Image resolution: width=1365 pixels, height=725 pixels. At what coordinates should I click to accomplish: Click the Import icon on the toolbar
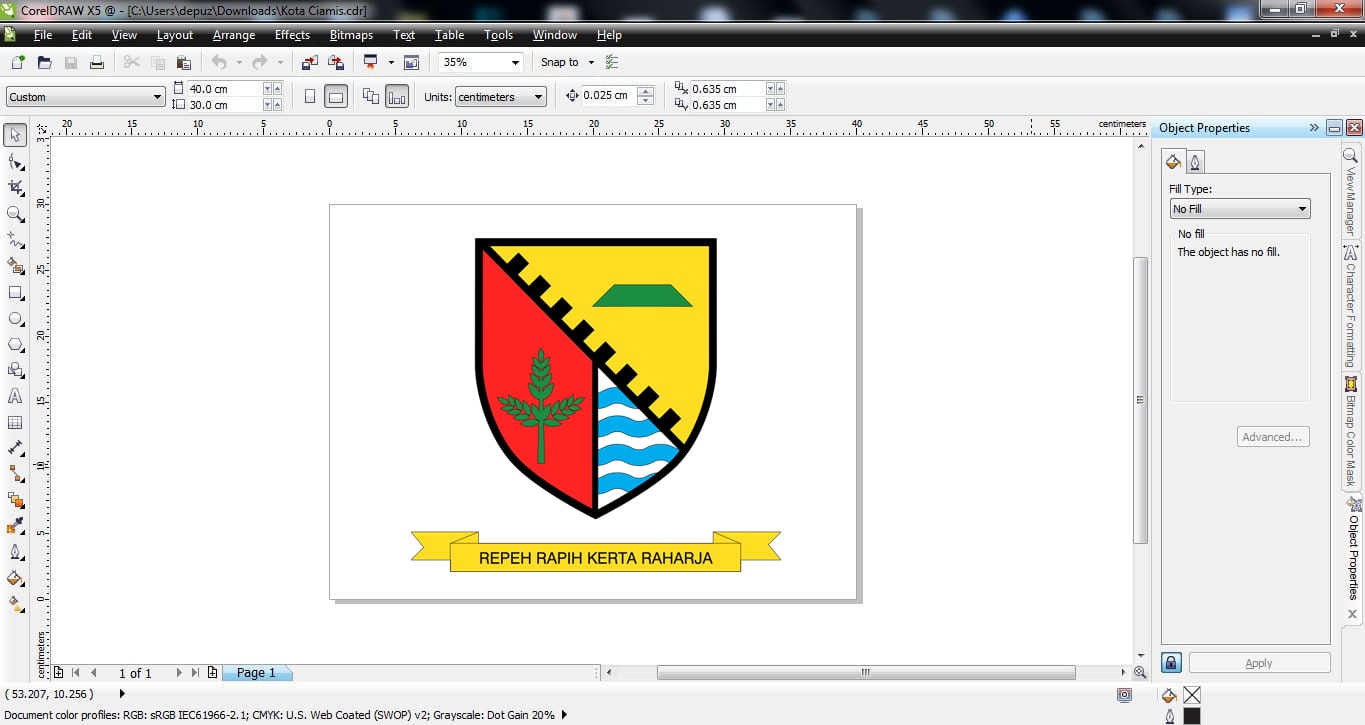pos(308,61)
